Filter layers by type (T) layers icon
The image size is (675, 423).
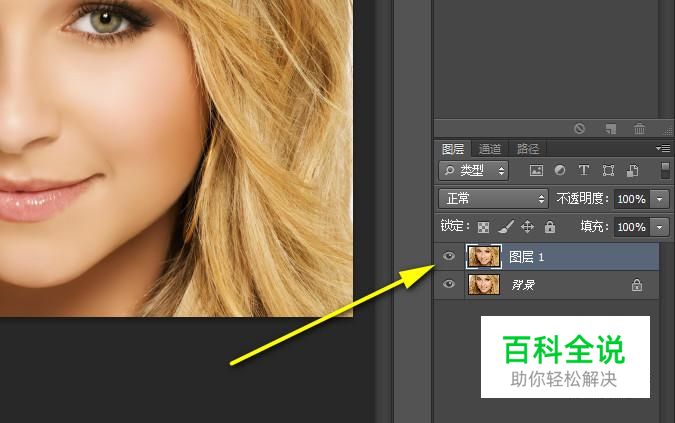coord(584,170)
